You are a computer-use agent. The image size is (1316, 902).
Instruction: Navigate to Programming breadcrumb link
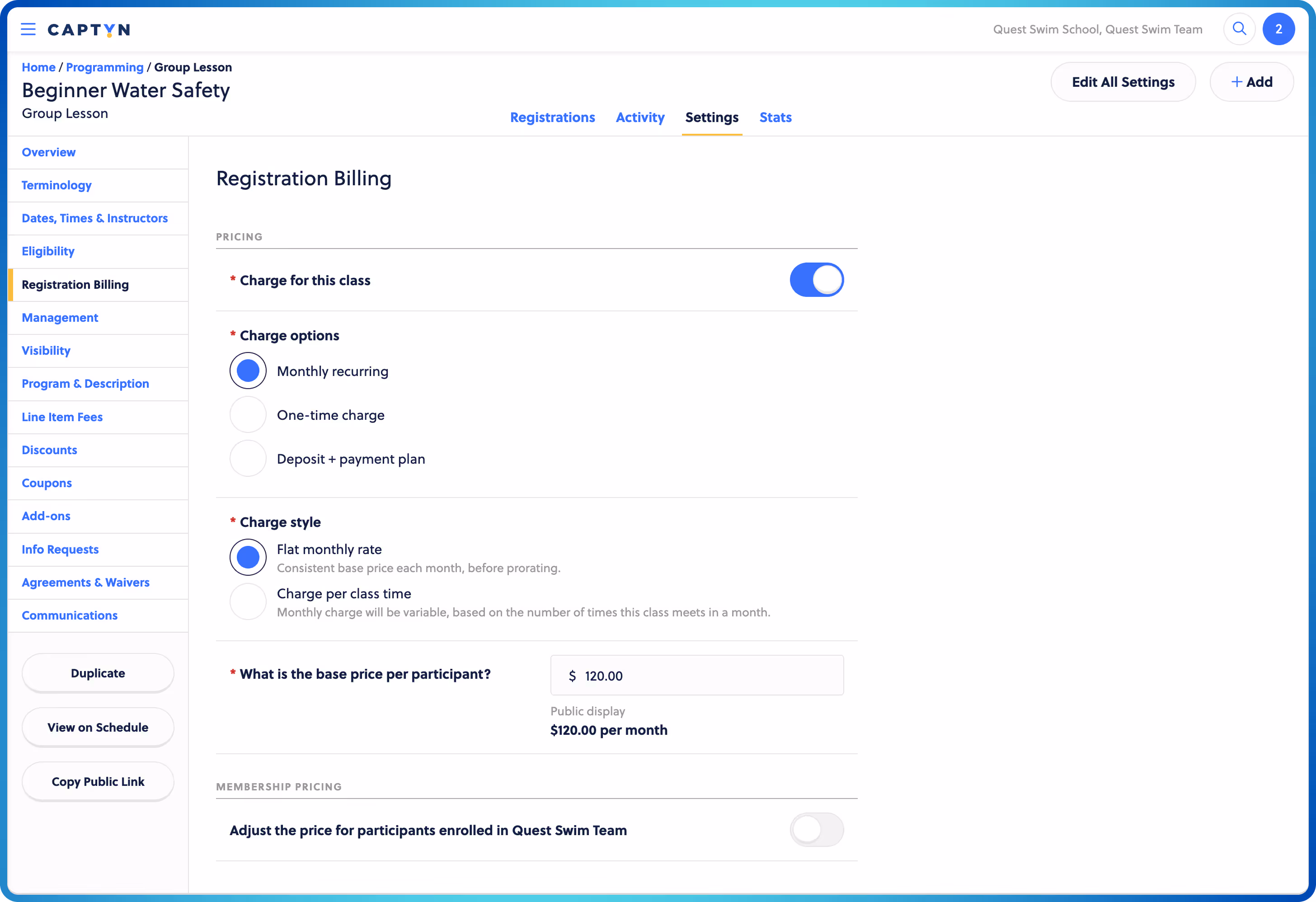[x=104, y=67]
